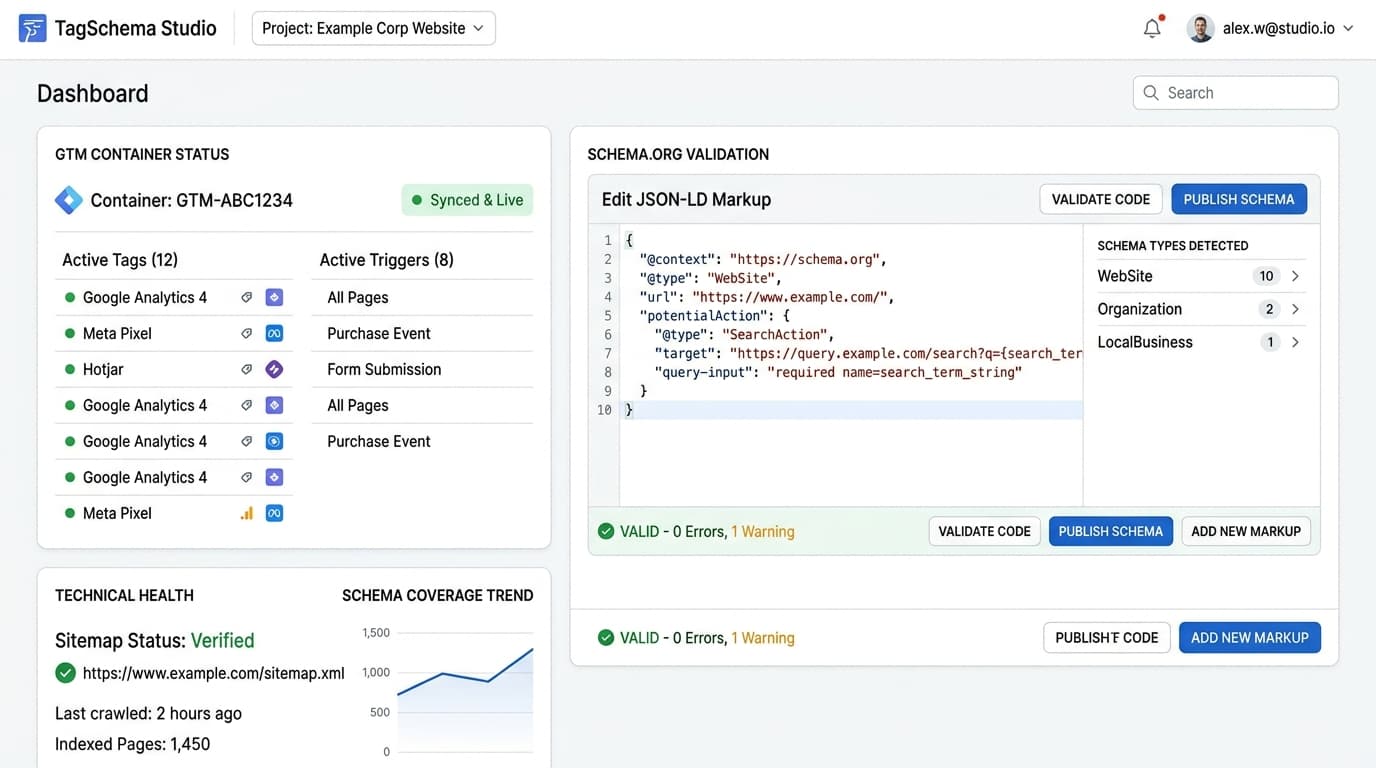Click the Dashboard page title
The image size is (1376, 768).
pyautogui.click(x=93, y=93)
